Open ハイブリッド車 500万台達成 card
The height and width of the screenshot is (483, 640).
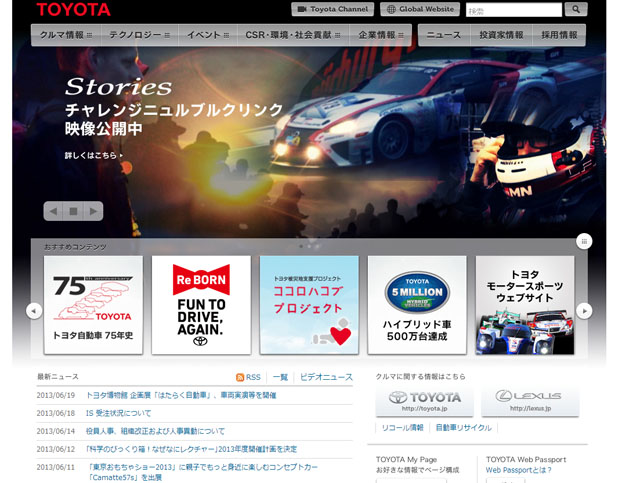[417, 305]
